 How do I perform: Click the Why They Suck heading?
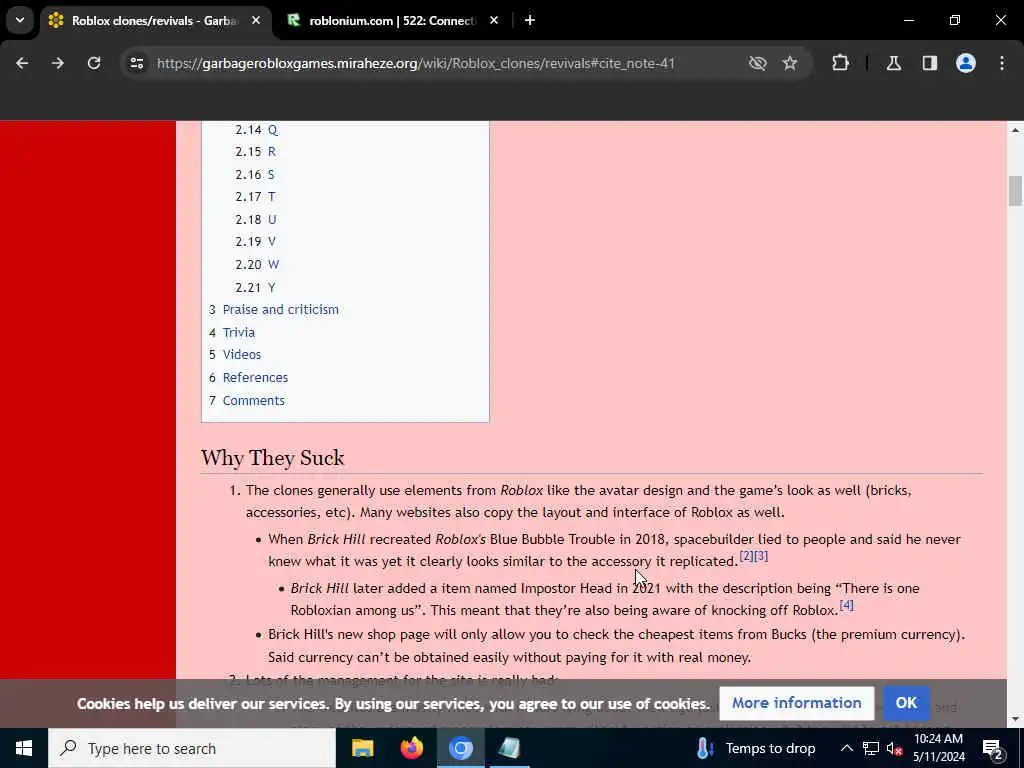(272, 458)
